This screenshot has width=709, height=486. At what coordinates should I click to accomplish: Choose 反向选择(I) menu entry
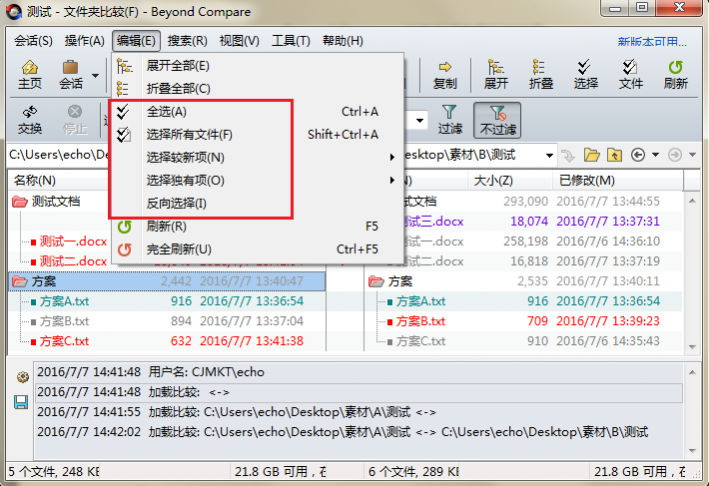(x=258, y=203)
